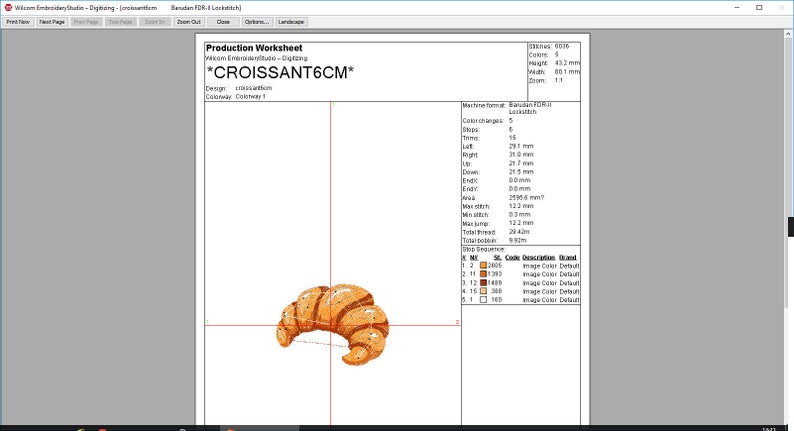Click stitch count 1489 in stop sequence

495,283
